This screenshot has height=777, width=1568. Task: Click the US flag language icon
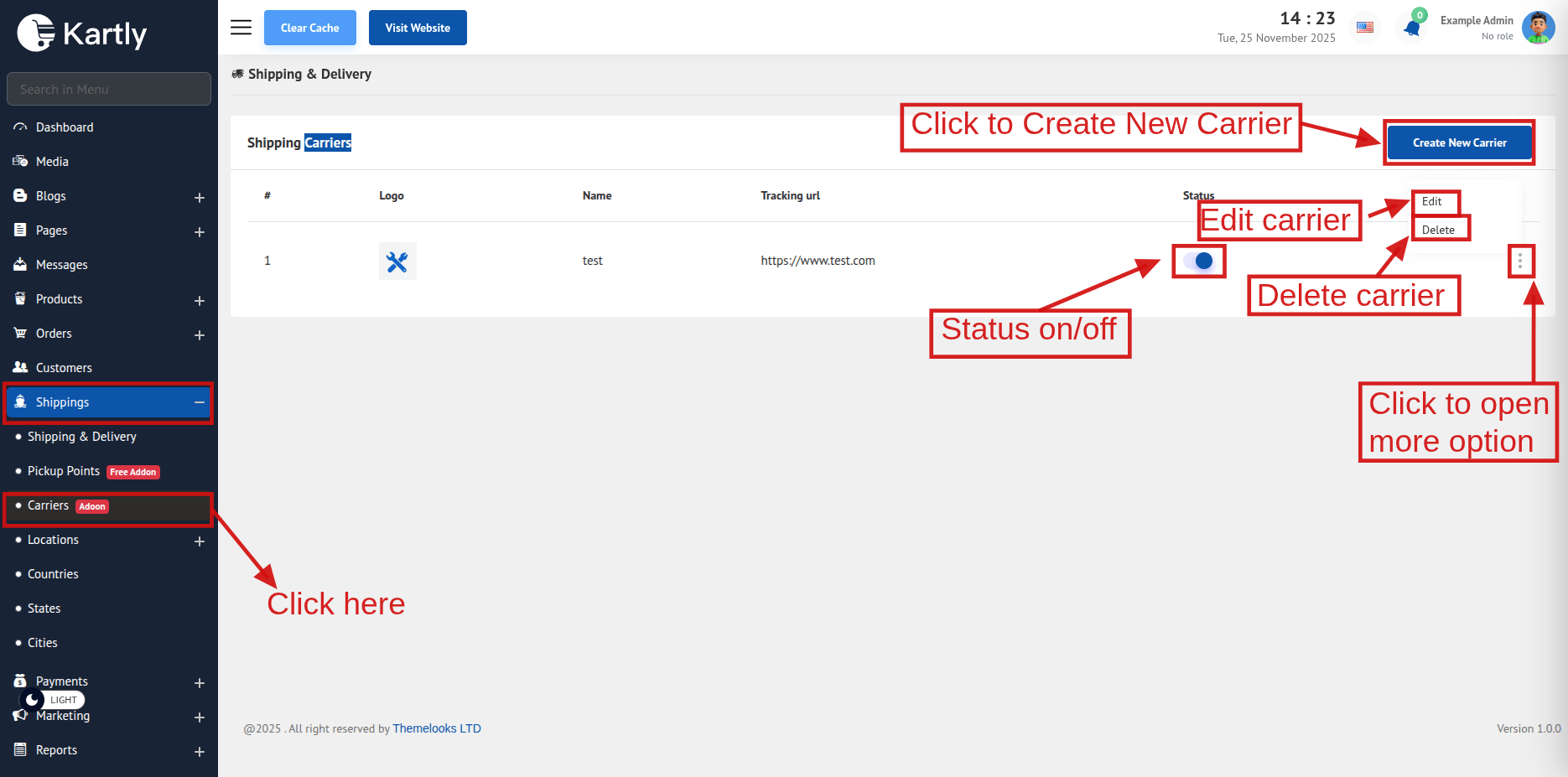pos(1365,28)
